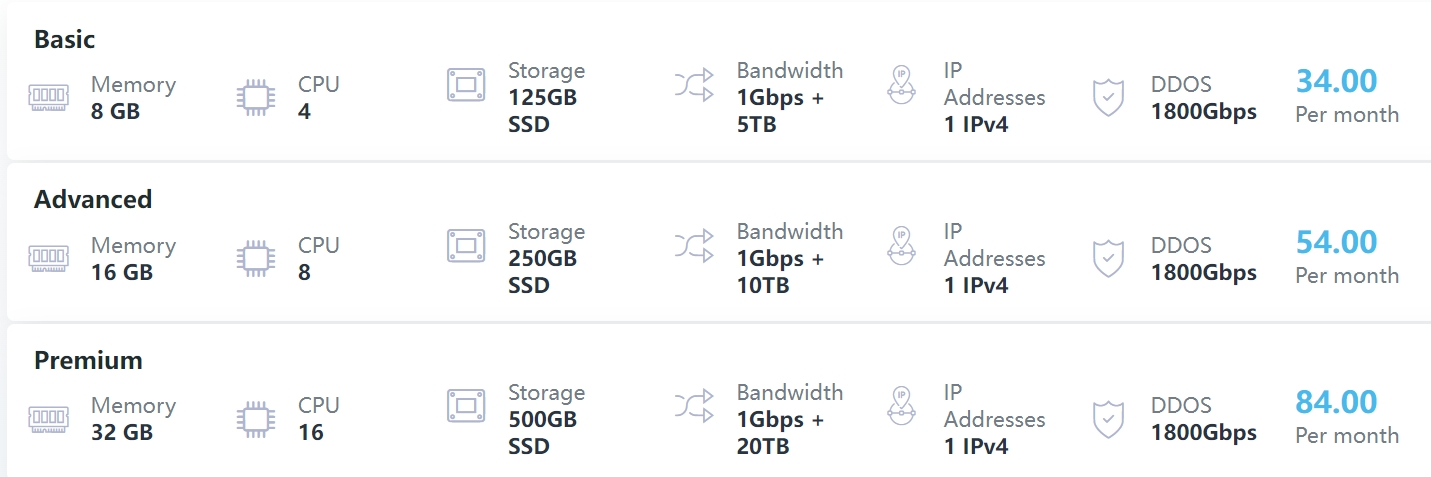Click the CPU icon in Basic plan
The image size is (1431, 477).
[x=256, y=97]
